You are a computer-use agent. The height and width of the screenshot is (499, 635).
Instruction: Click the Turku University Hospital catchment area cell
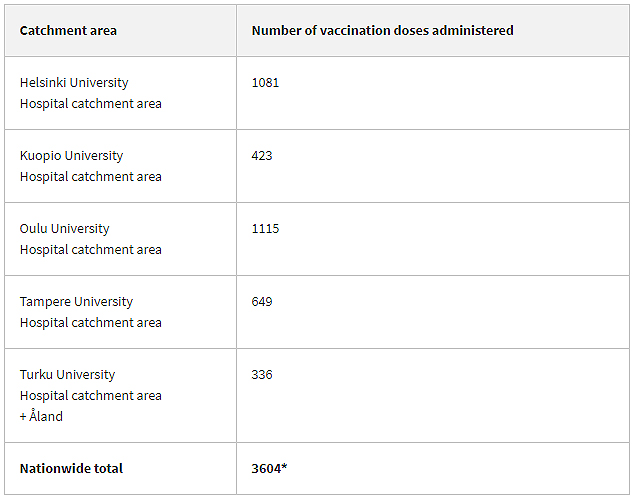point(121,395)
